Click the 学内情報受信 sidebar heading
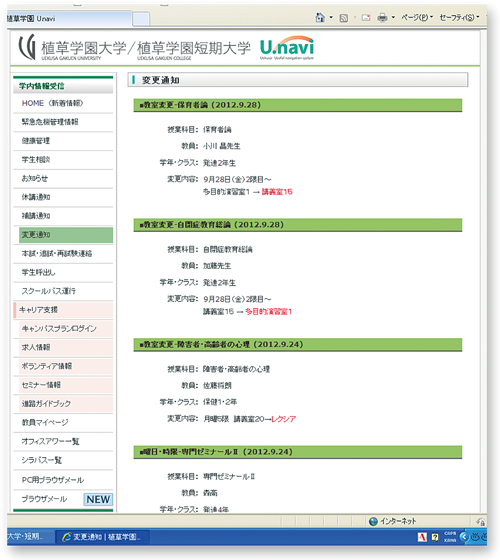The height and width of the screenshot is (560, 500). (x=63, y=86)
